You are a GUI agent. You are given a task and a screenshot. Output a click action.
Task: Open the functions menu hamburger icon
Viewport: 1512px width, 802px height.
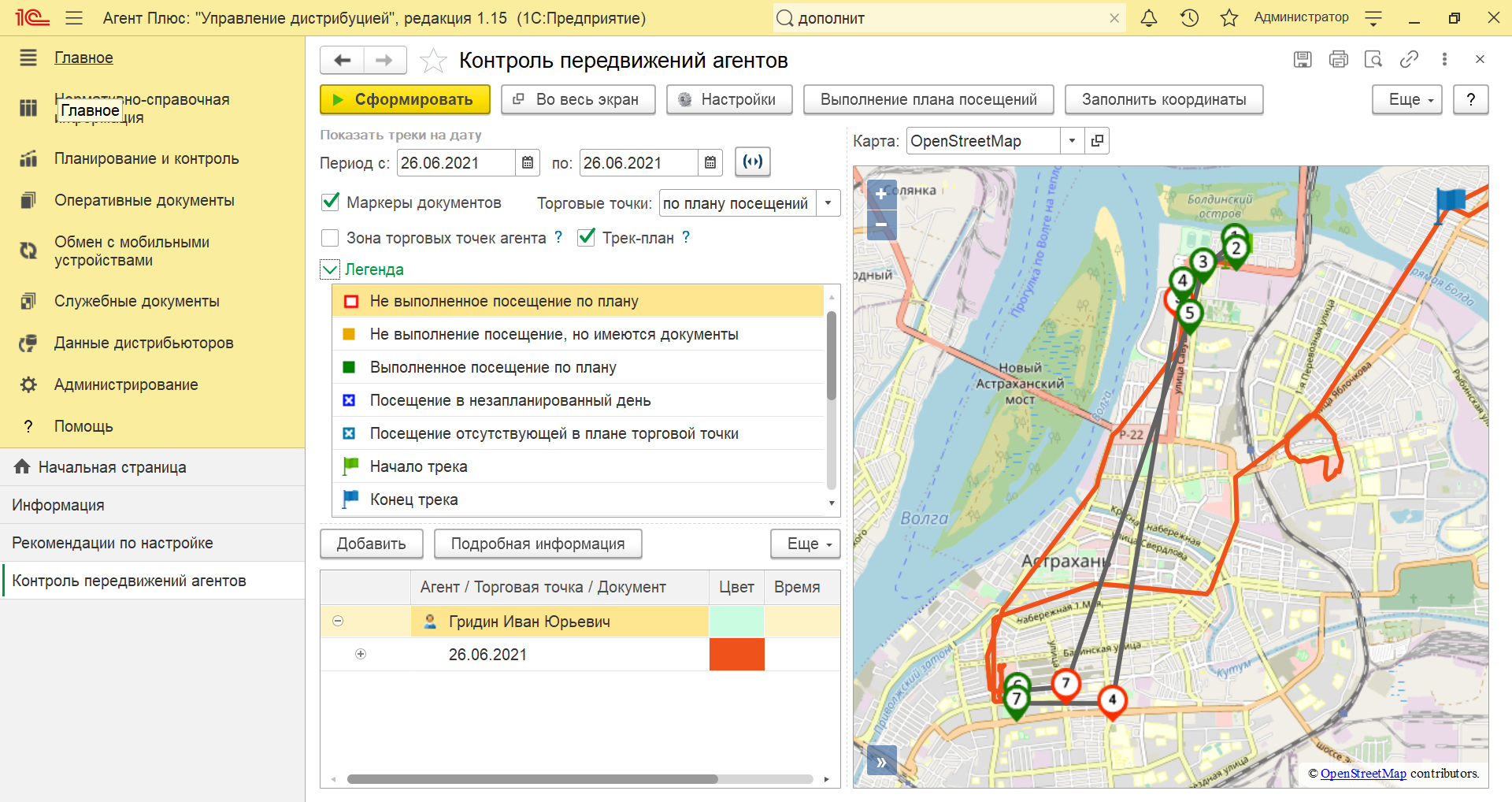[x=74, y=17]
